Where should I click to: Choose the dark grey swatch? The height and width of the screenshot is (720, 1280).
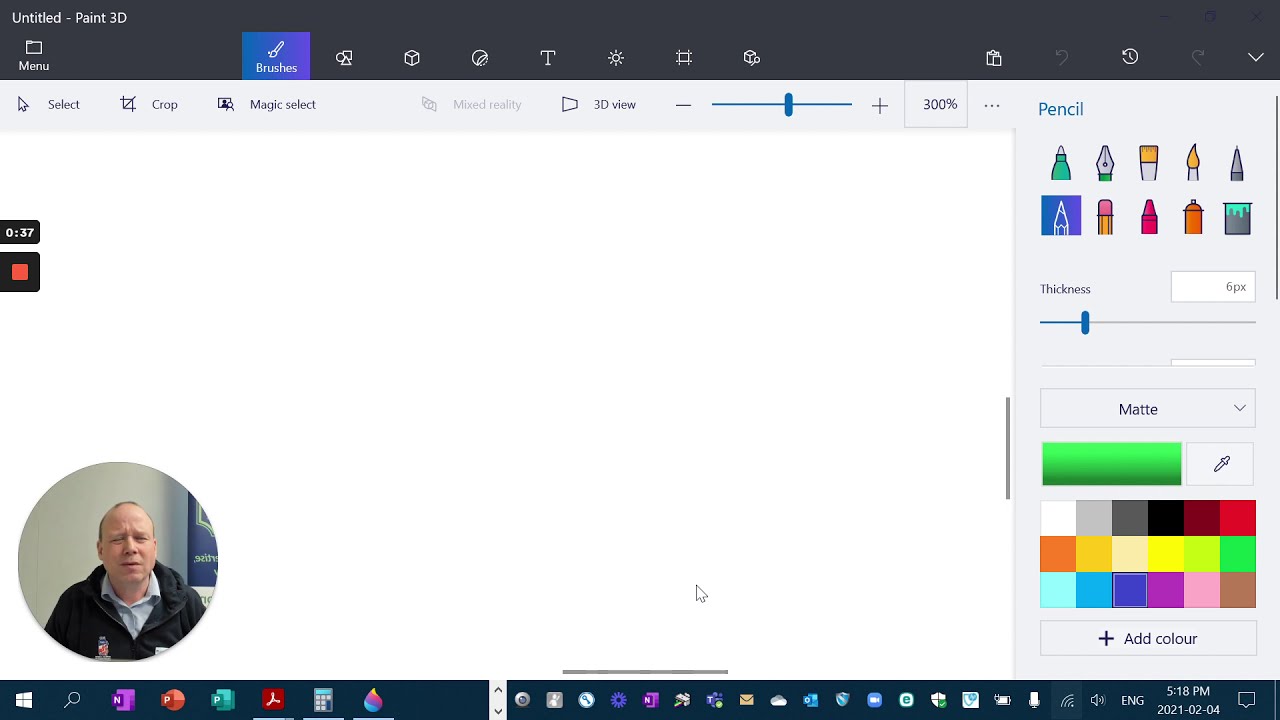click(1130, 518)
